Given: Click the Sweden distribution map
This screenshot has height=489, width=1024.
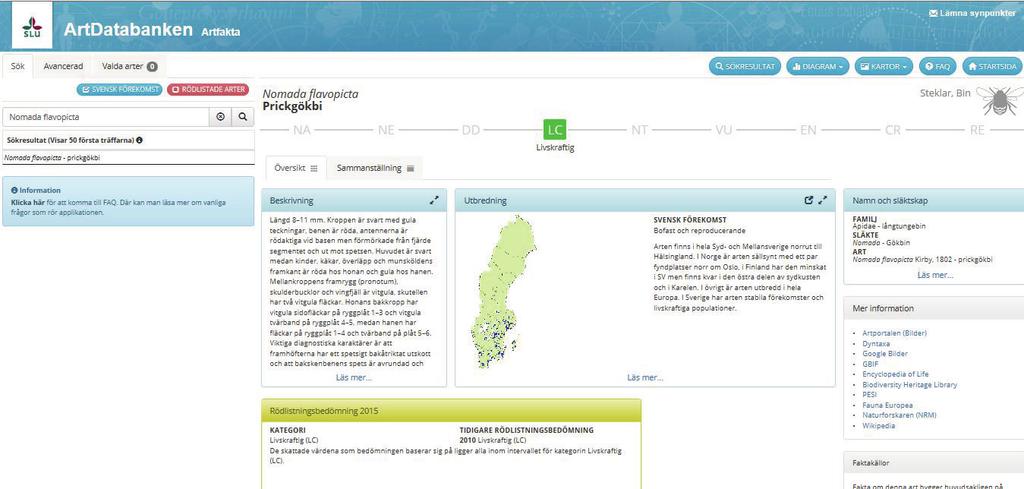Looking at the screenshot, I should coord(503,291).
